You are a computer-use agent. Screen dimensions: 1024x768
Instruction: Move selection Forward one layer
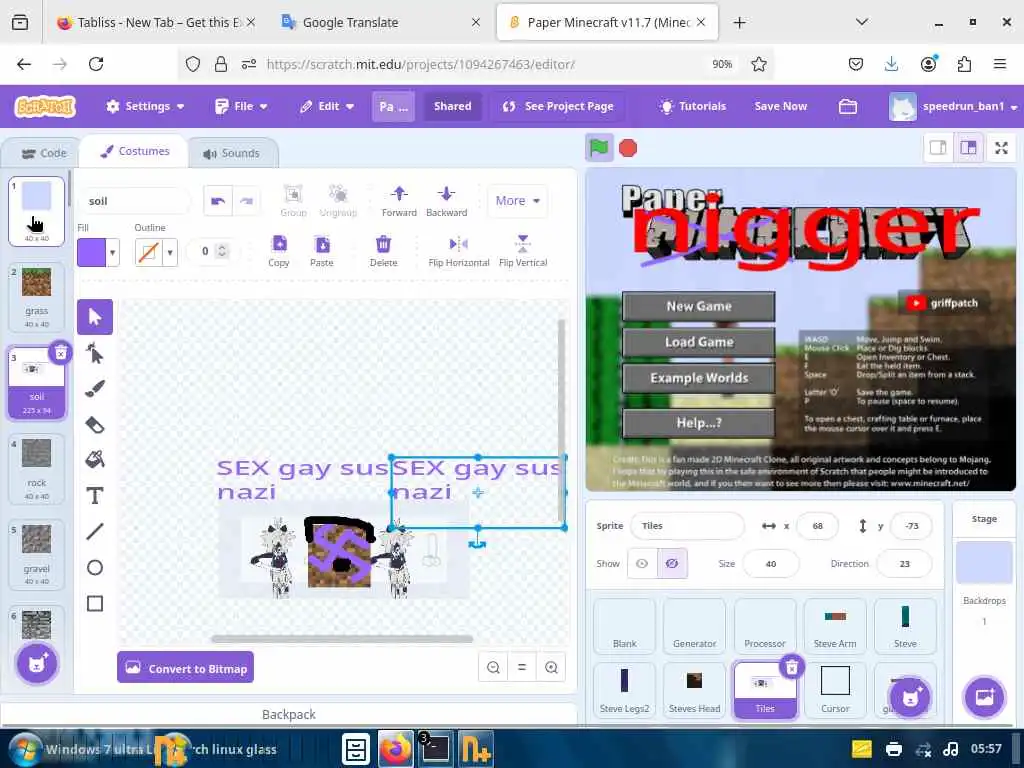tap(399, 201)
